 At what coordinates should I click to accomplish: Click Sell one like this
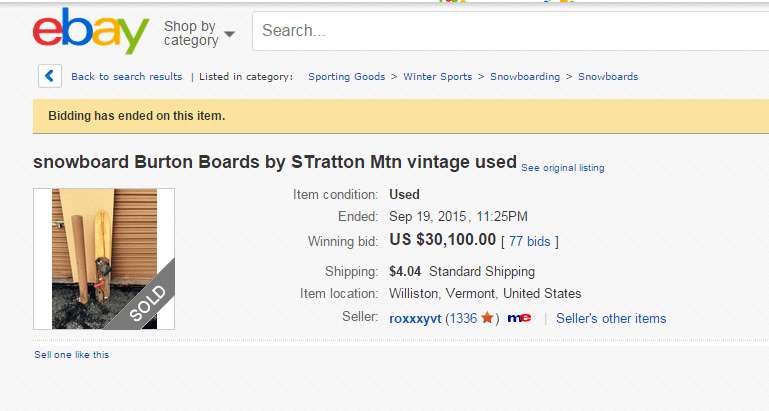pyautogui.click(x=72, y=355)
